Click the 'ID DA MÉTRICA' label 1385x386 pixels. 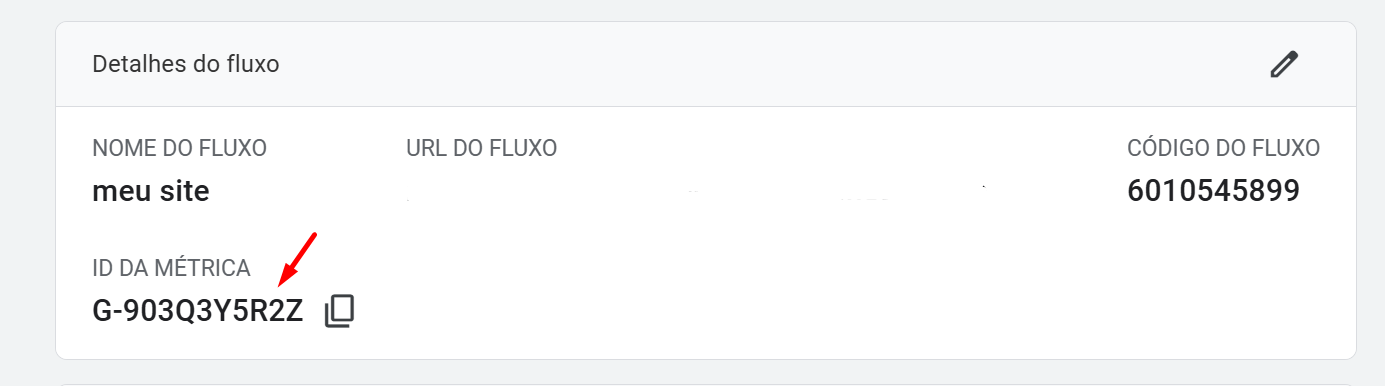click(x=171, y=269)
